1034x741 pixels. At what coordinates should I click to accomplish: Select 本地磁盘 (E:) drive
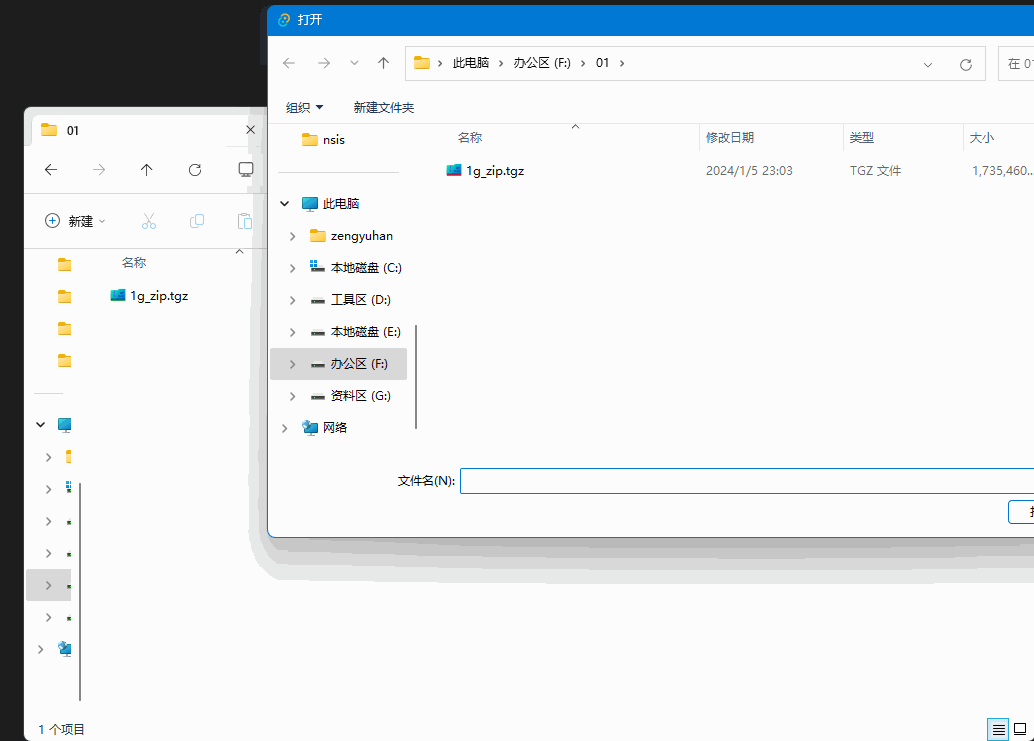(355, 332)
